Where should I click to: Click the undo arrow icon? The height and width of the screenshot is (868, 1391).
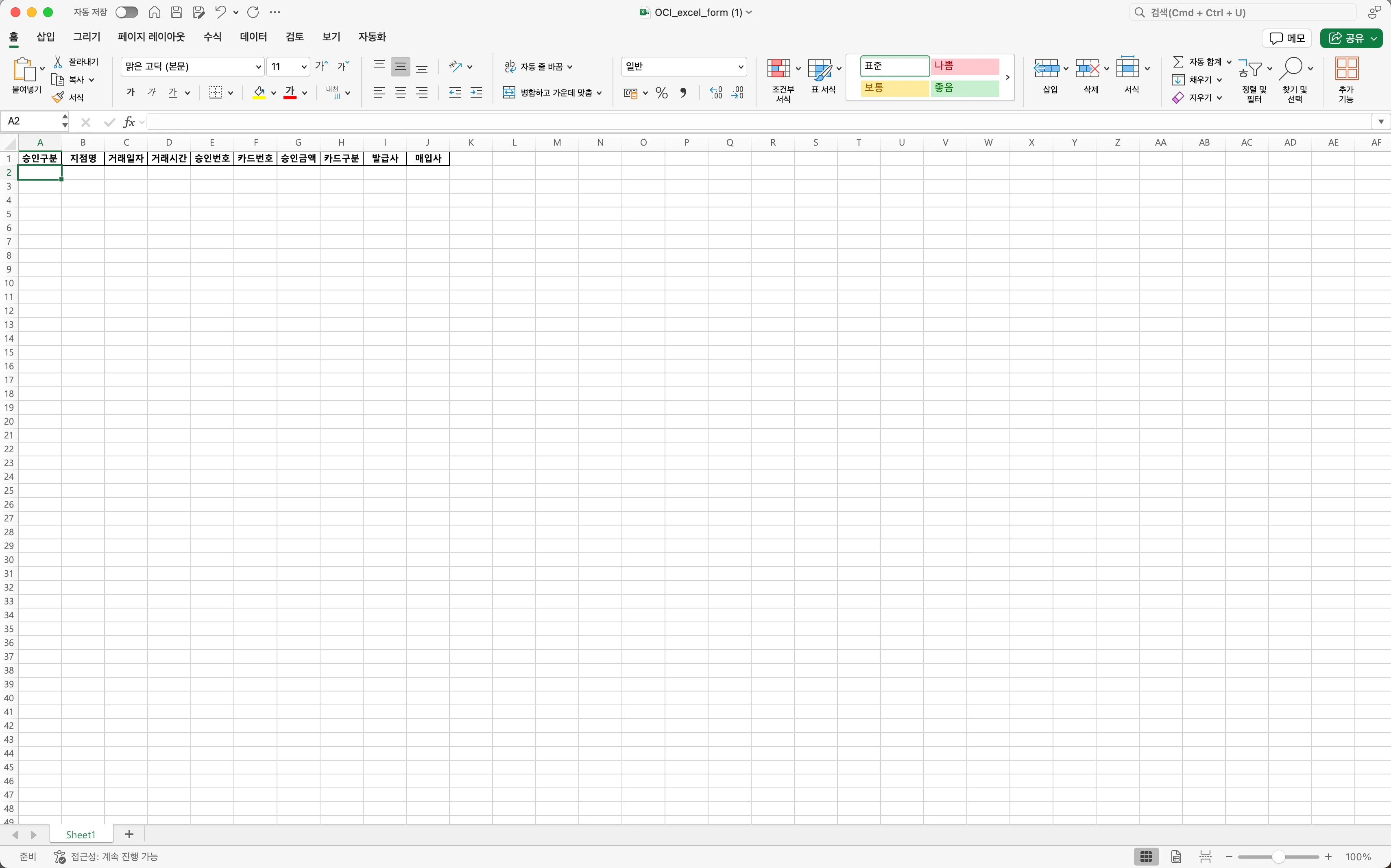click(220, 12)
